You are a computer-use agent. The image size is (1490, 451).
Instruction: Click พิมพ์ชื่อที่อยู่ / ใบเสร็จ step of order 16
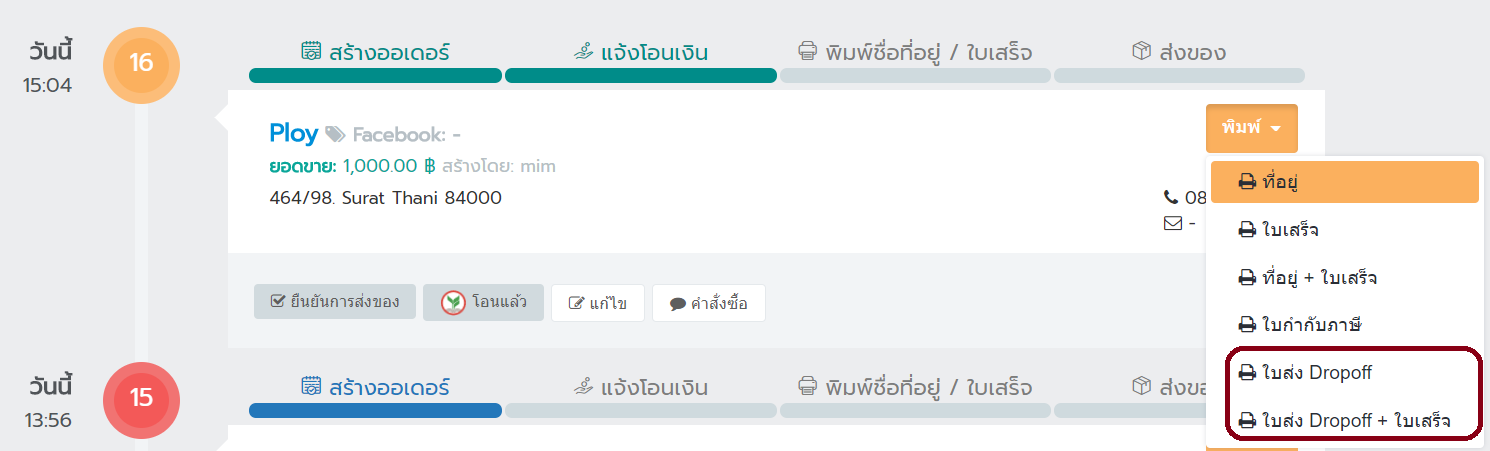pyautogui.click(x=915, y=53)
